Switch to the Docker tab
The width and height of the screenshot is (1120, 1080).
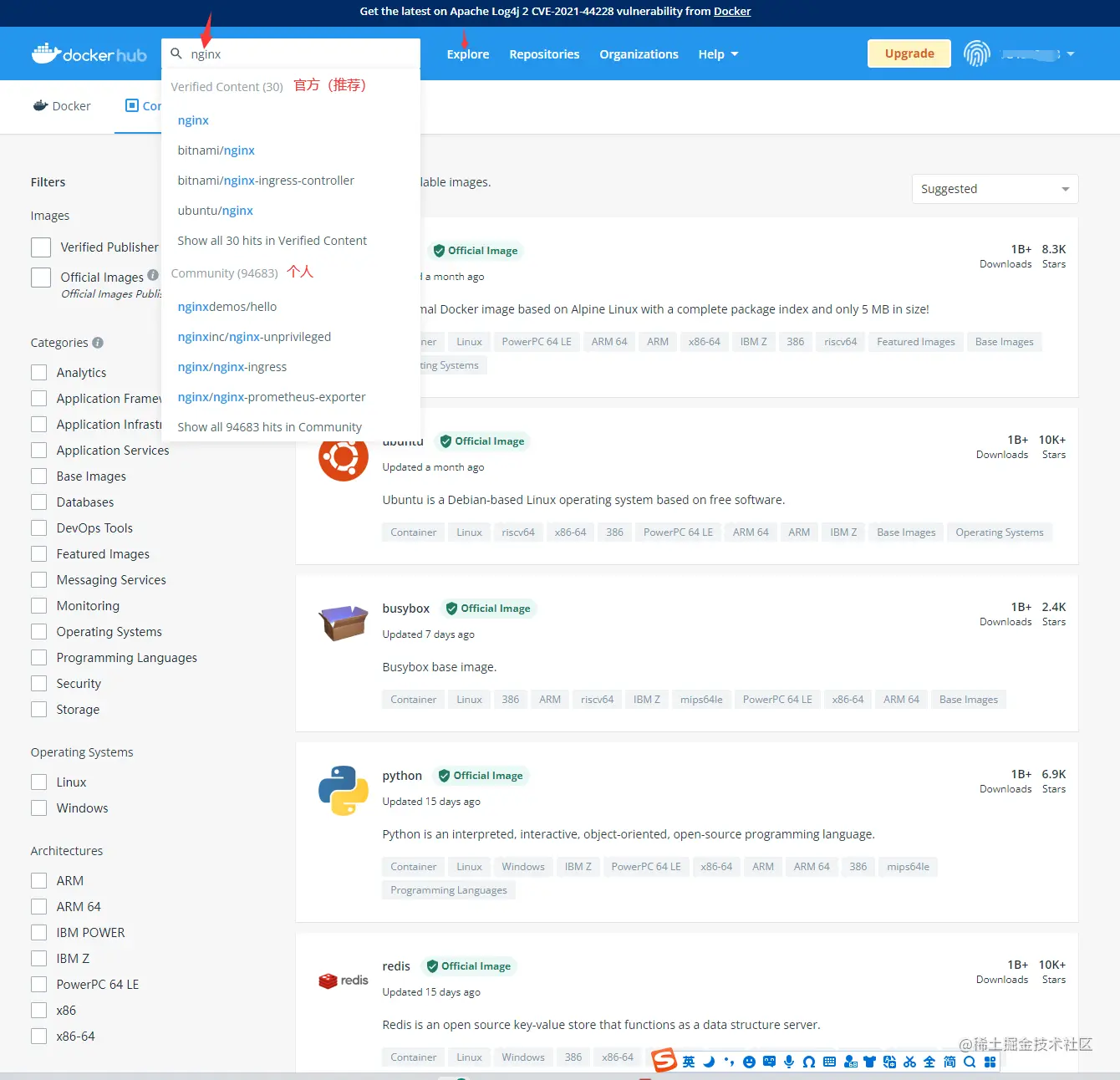(62, 106)
